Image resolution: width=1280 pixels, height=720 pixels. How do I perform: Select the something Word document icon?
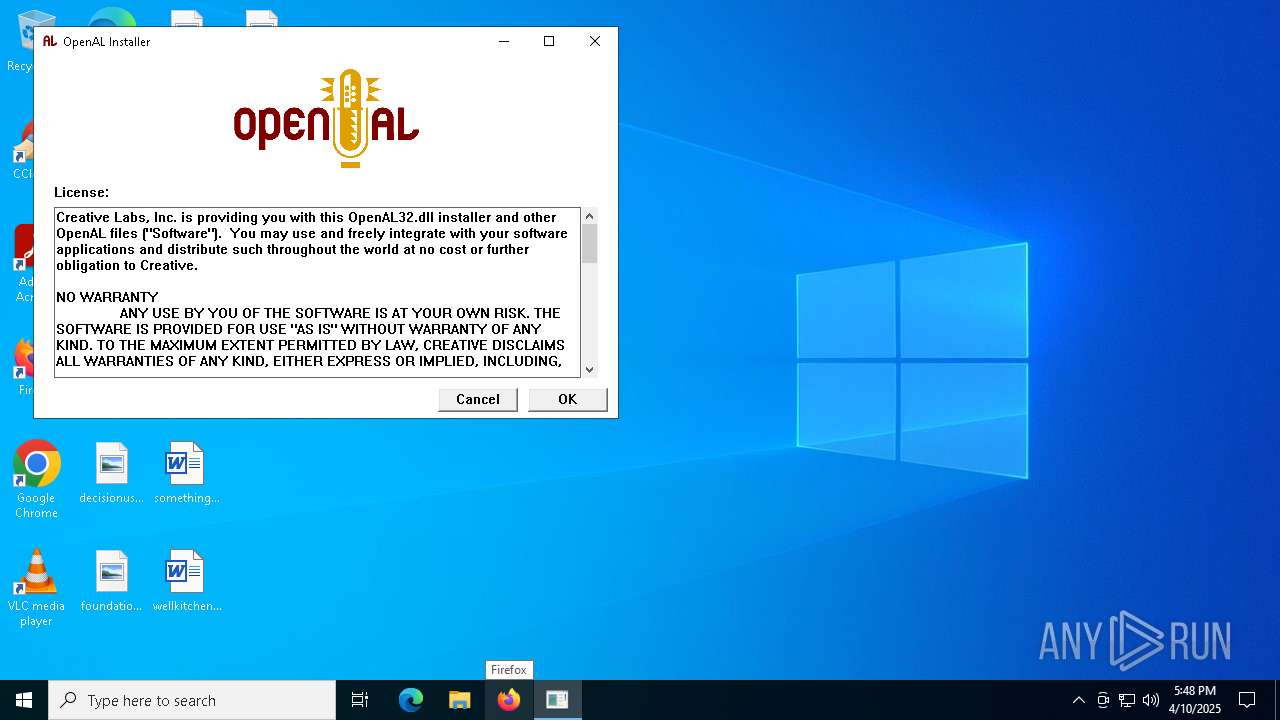(x=186, y=473)
